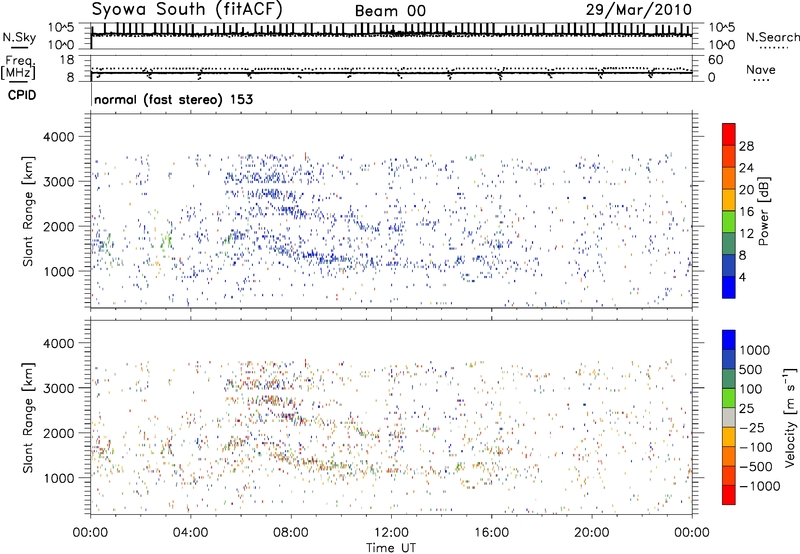This screenshot has width=800, height=554.
Task: Click the blue top of Velocity colorbar
Action: tap(729, 340)
